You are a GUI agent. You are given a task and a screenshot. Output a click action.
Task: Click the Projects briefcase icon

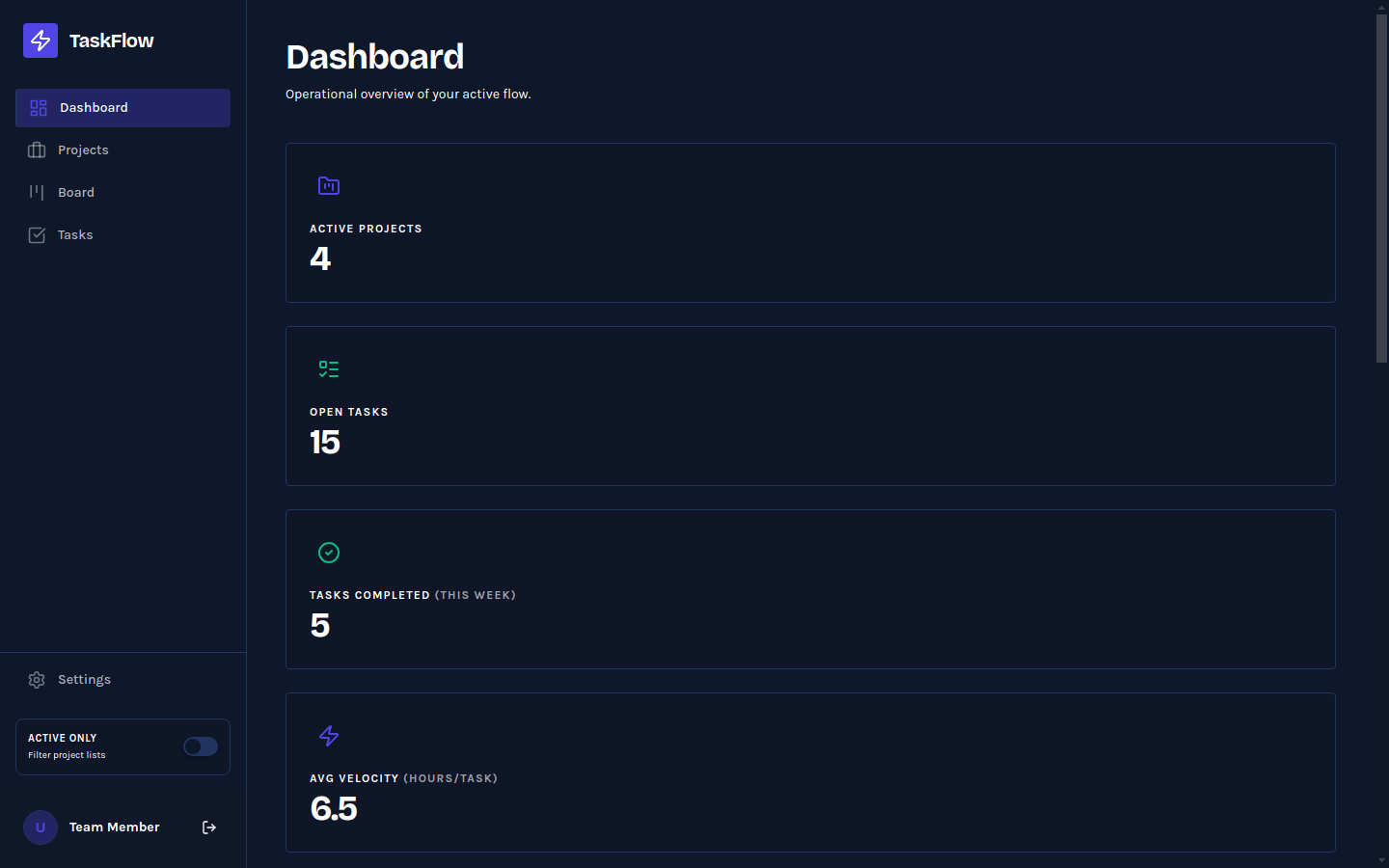point(37,150)
